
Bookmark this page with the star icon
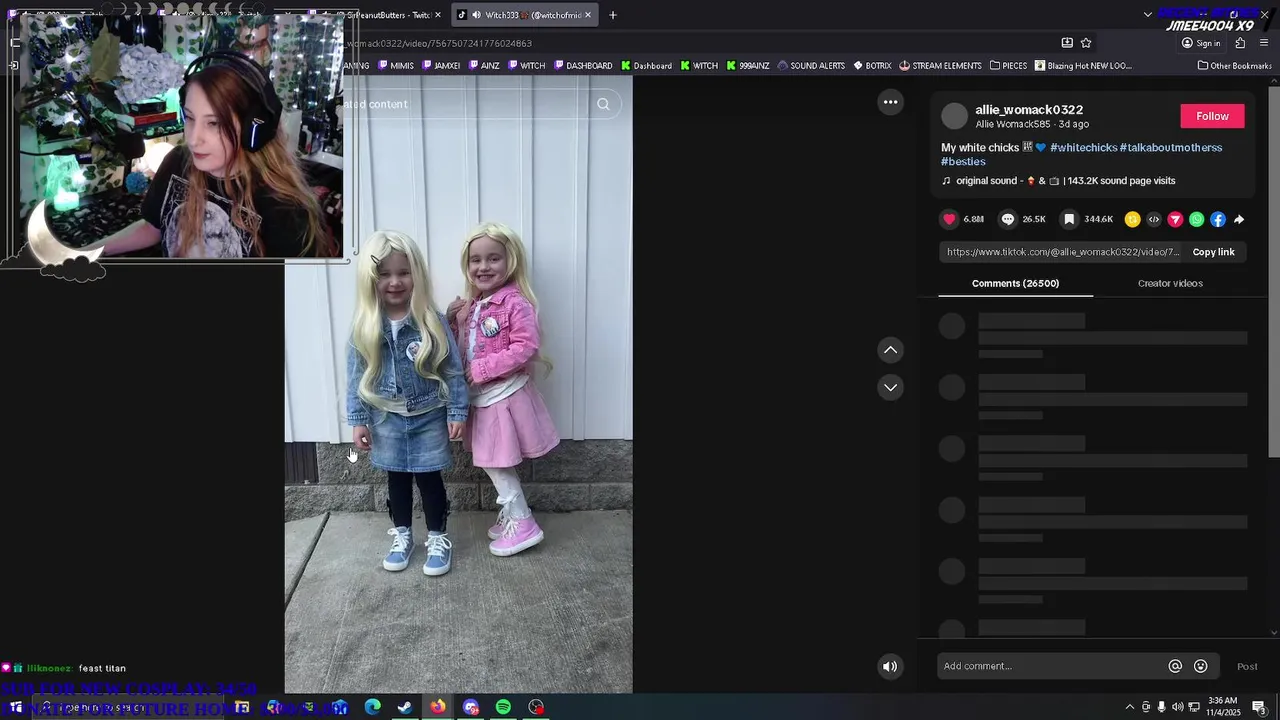[1086, 43]
